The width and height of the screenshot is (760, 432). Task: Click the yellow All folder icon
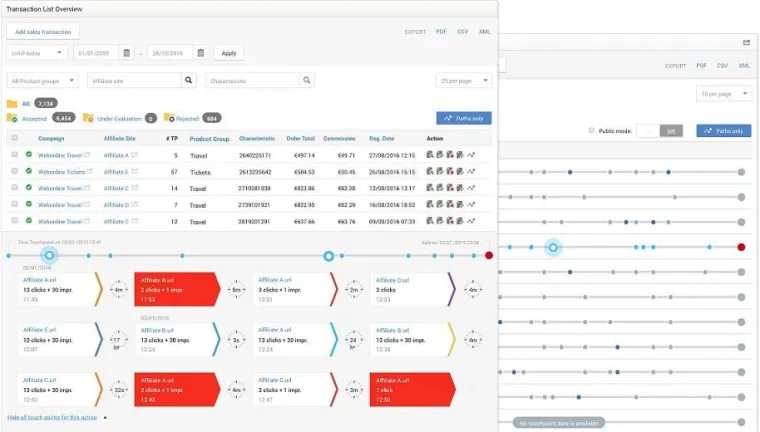(x=12, y=103)
